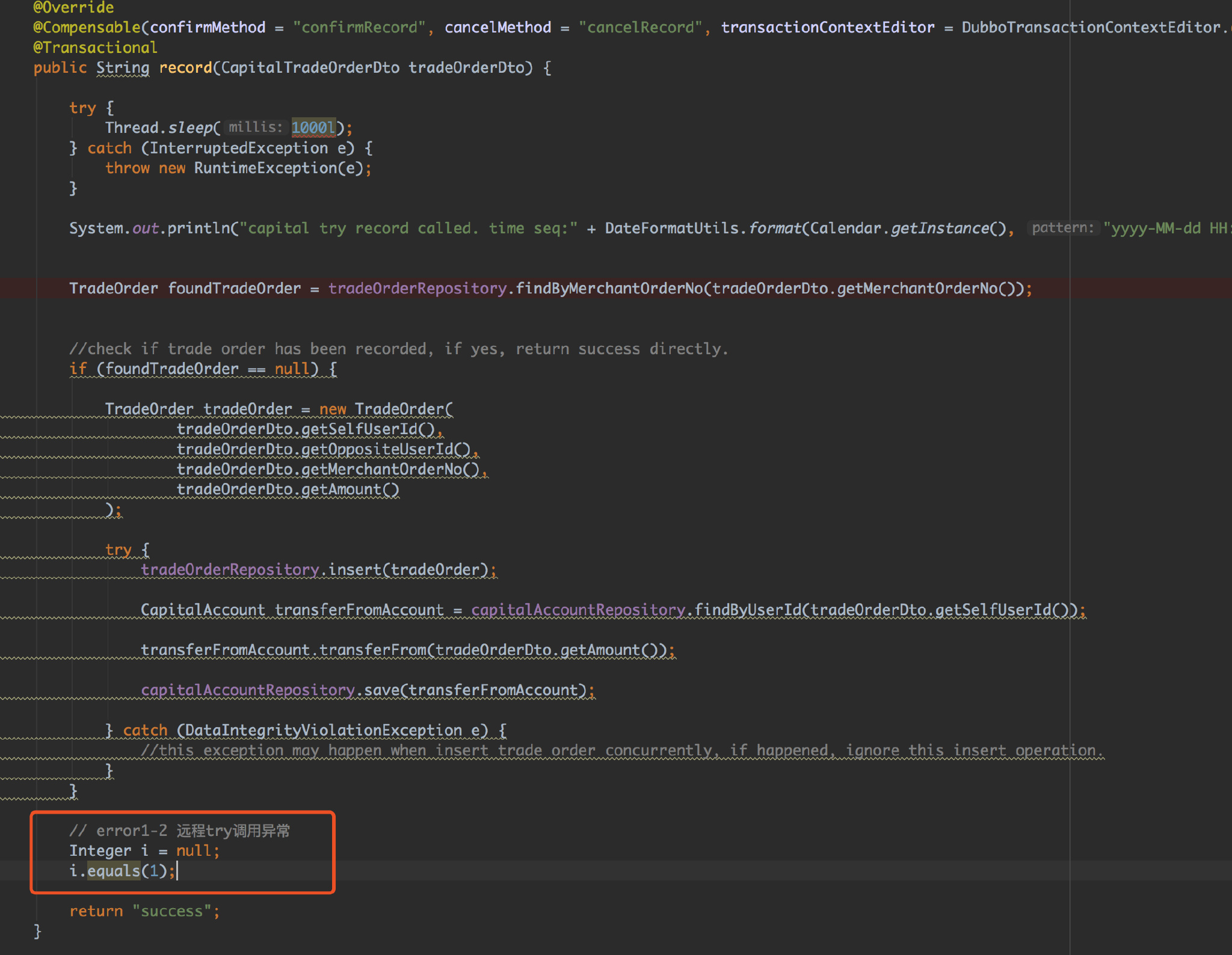The width and height of the screenshot is (1232, 955).
Task: Click the if foundTradeOrder == null condition
Action: click(x=203, y=369)
